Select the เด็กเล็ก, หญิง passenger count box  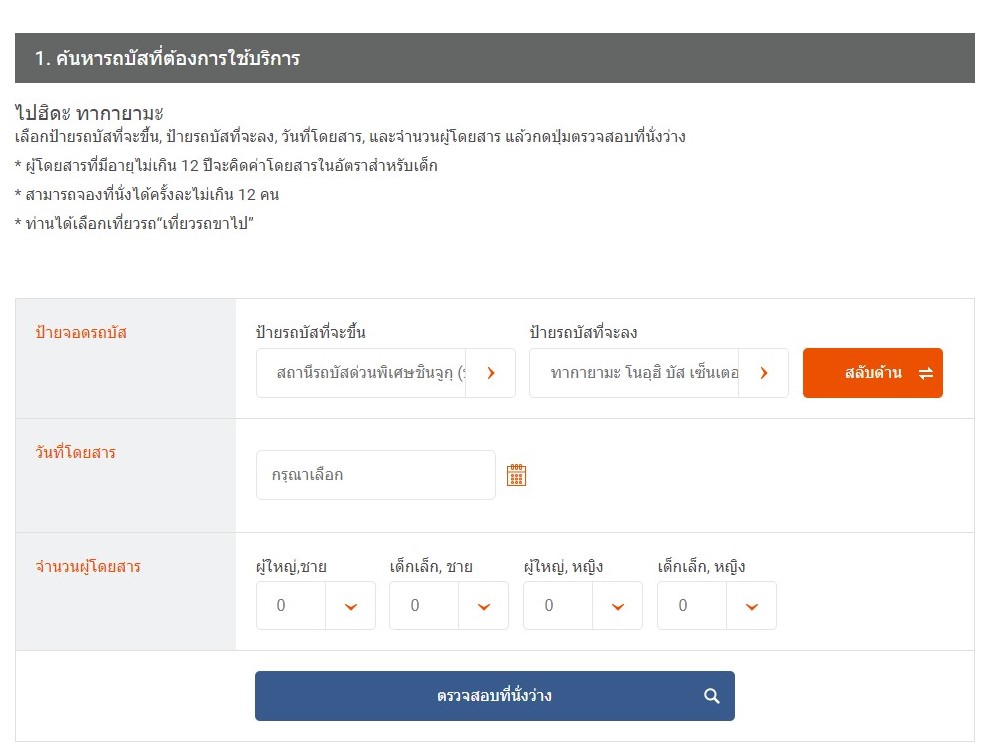pyautogui.click(x=693, y=606)
